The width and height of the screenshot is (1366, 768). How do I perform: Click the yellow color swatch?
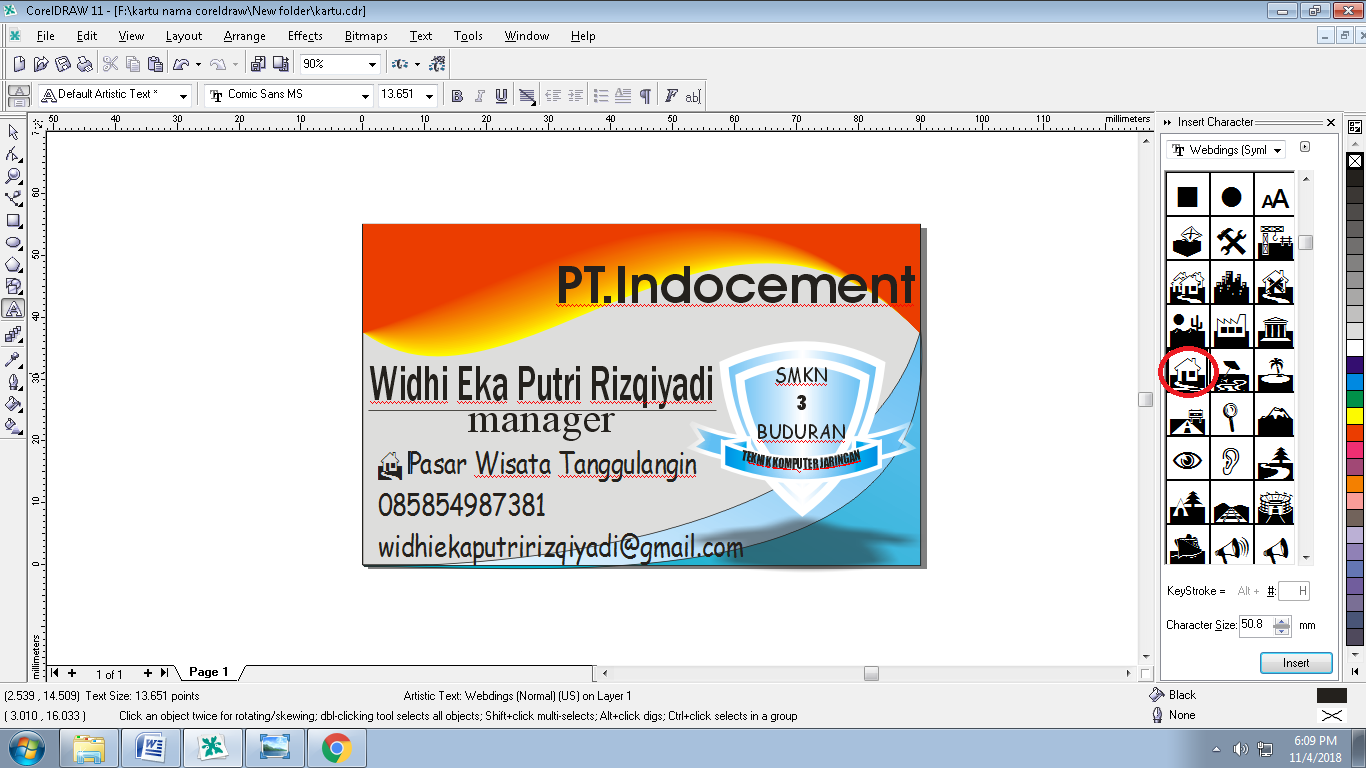pos(1355,415)
